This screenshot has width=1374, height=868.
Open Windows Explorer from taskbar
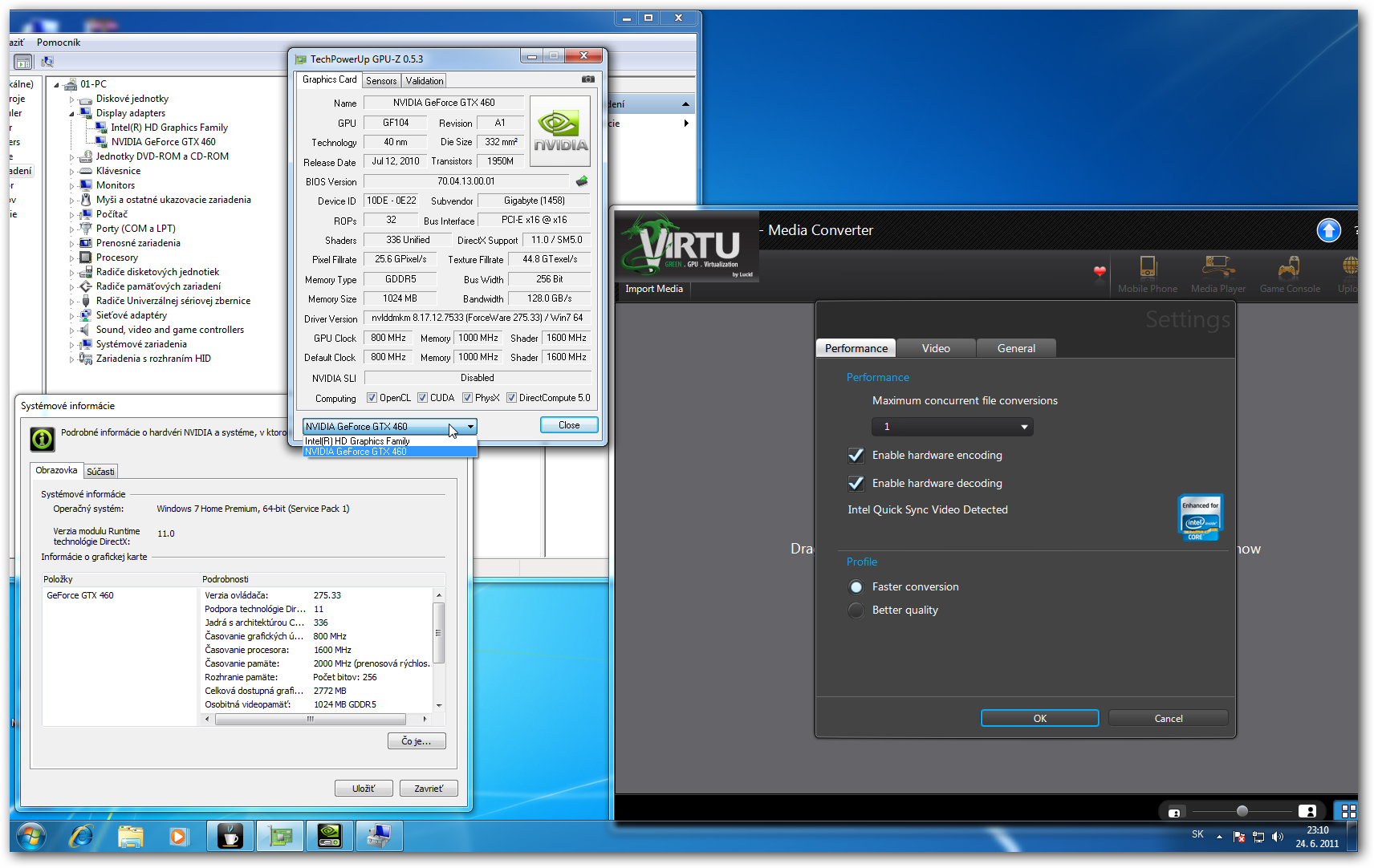tap(130, 837)
